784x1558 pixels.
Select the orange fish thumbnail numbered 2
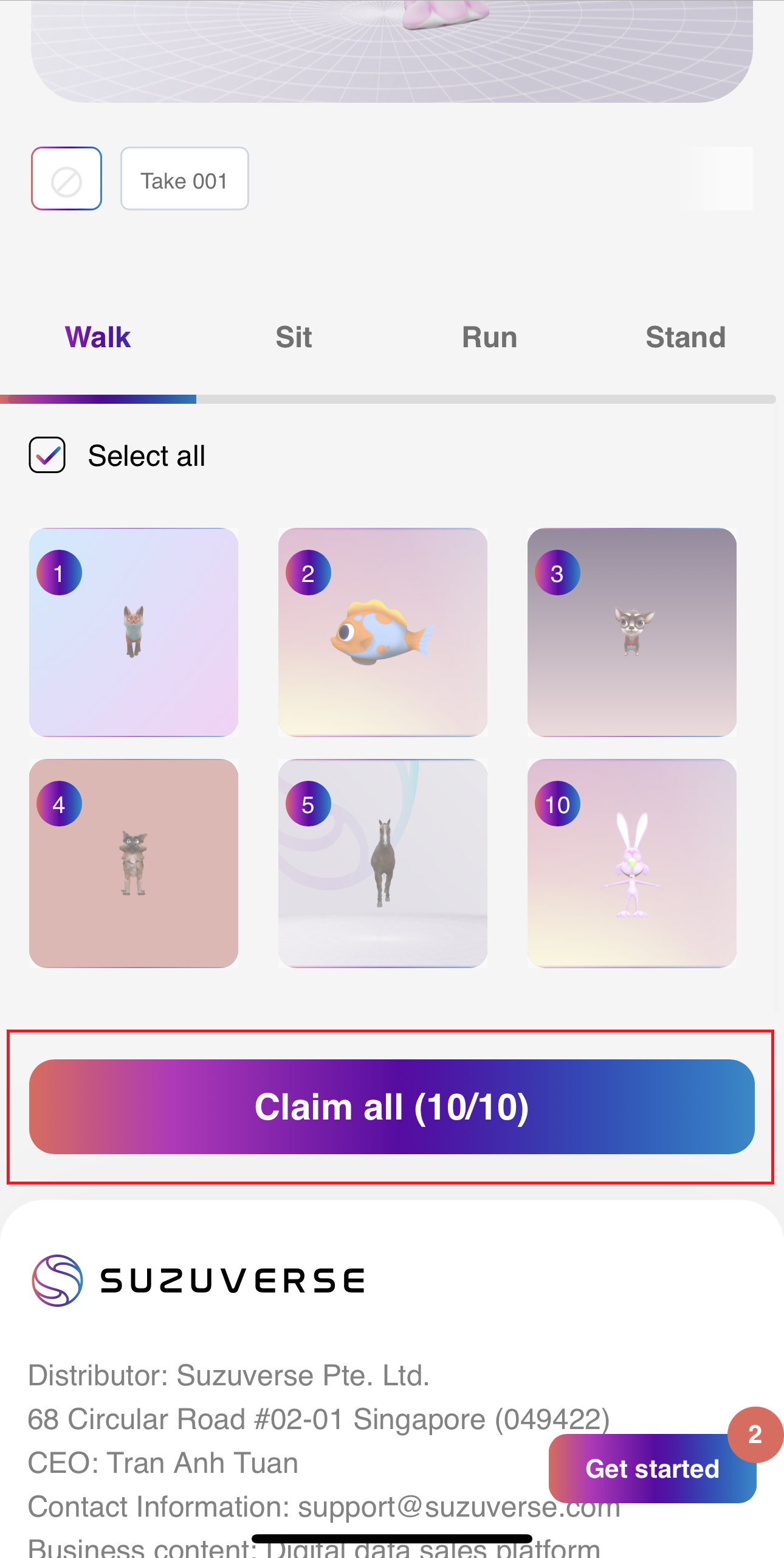click(383, 632)
